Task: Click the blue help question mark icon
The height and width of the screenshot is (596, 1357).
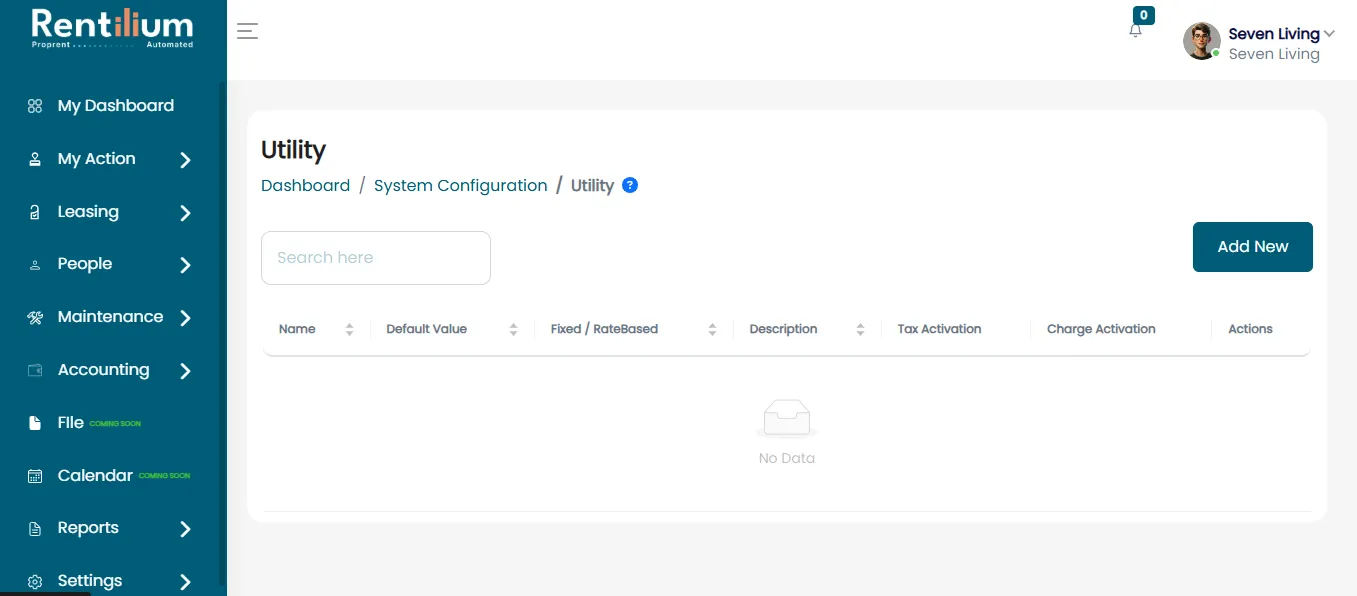Action: click(630, 185)
